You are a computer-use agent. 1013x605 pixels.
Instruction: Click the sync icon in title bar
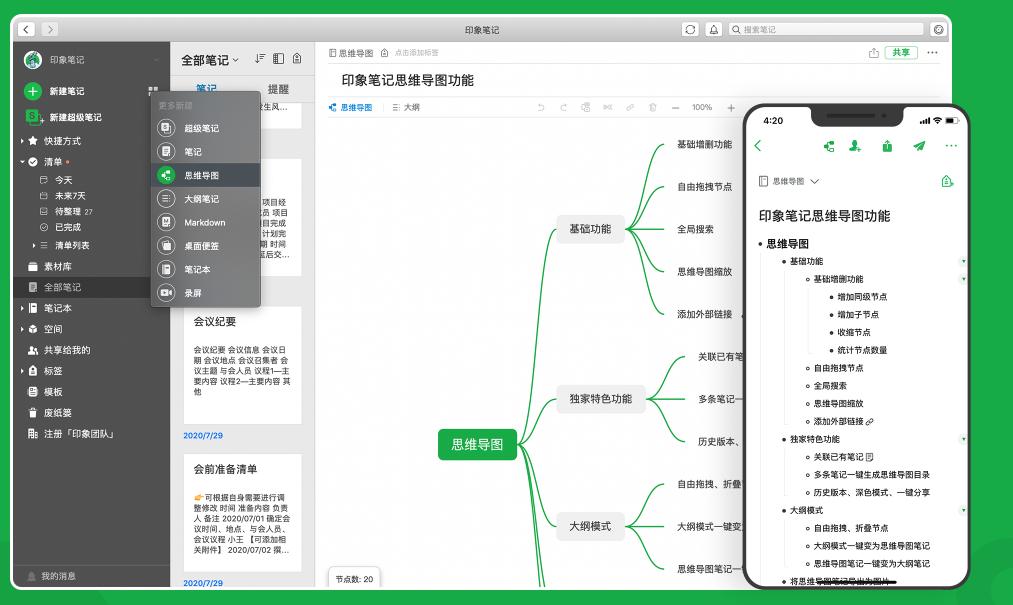[690, 29]
